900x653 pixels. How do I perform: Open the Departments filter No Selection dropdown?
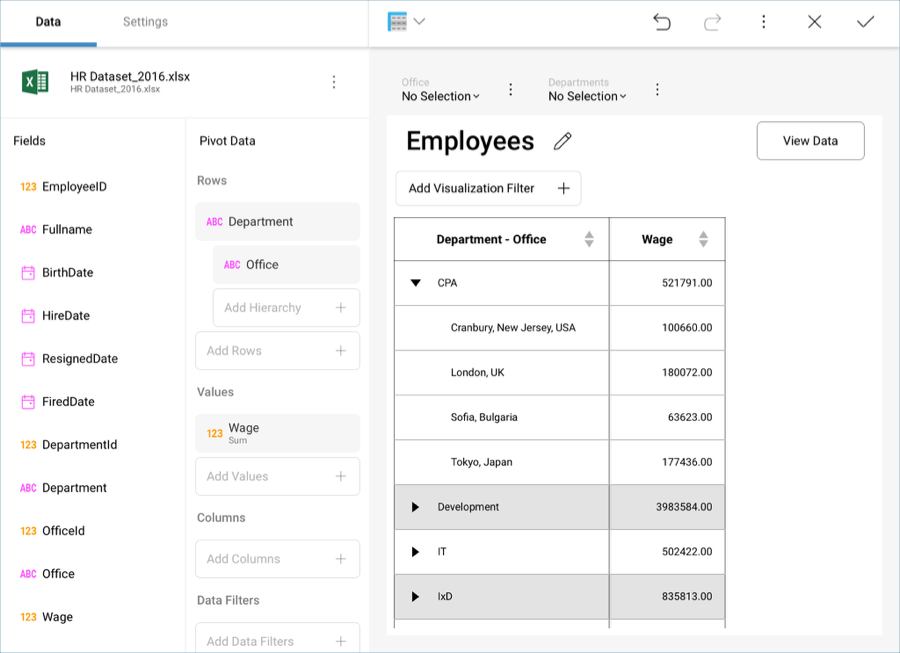click(x=587, y=97)
